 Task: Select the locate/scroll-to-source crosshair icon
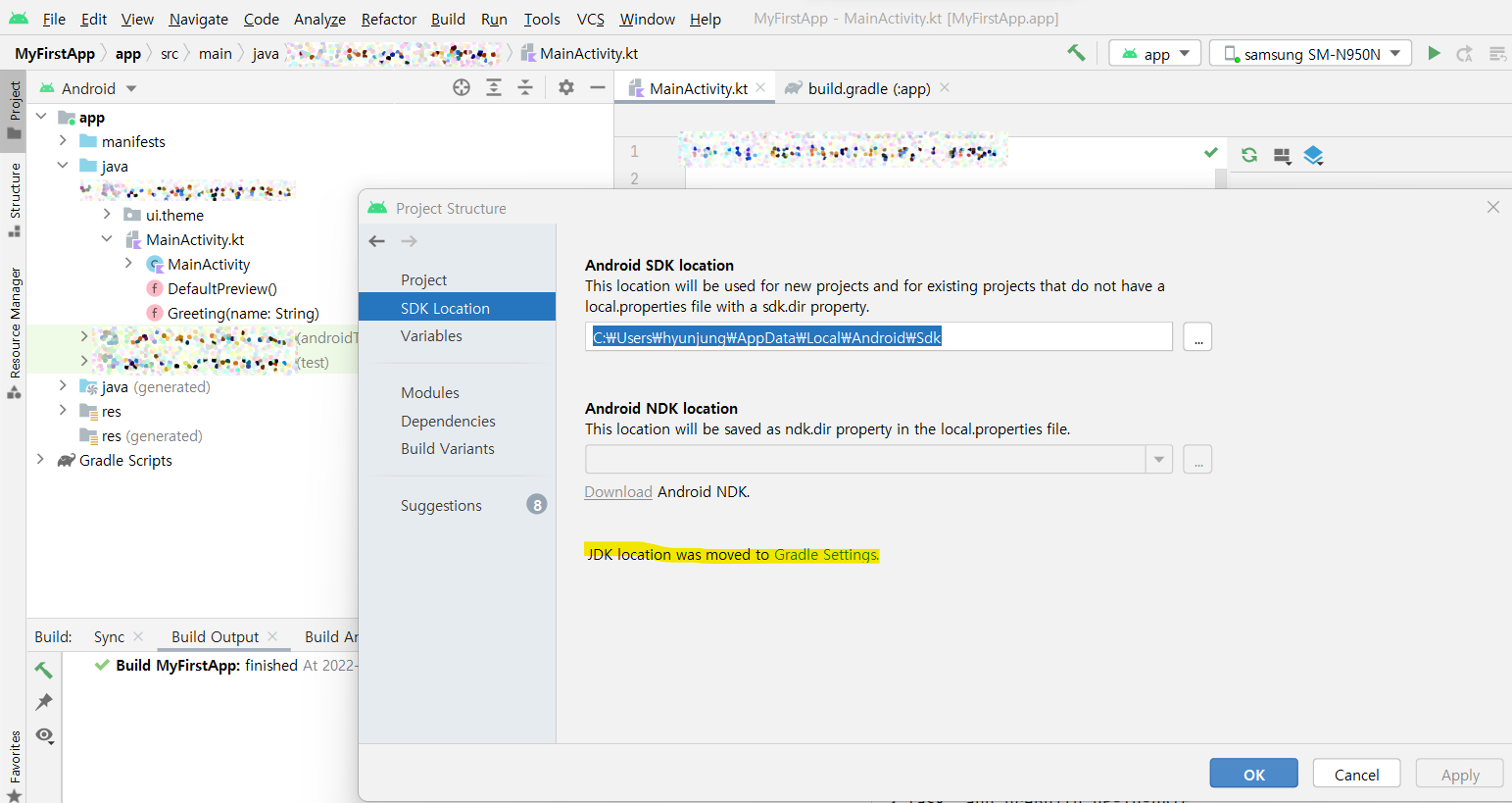461,87
